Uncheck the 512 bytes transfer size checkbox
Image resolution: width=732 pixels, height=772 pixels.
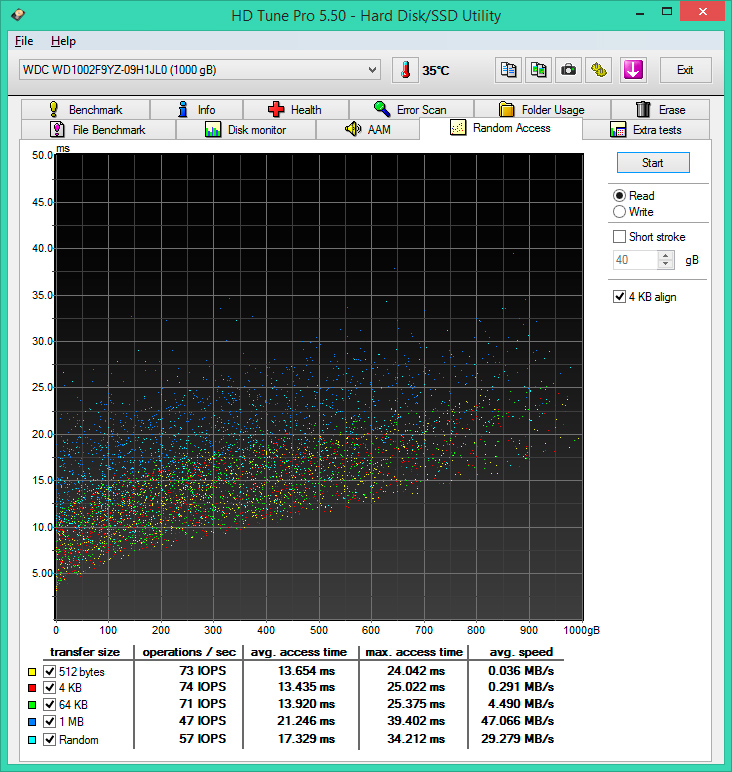[x=50, y=672]
